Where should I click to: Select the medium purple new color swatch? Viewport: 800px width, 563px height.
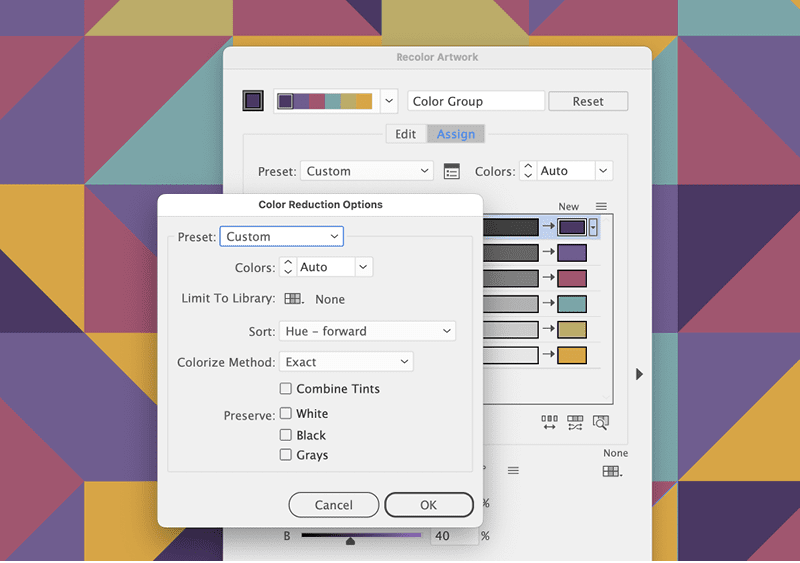(x=571, y=253)
